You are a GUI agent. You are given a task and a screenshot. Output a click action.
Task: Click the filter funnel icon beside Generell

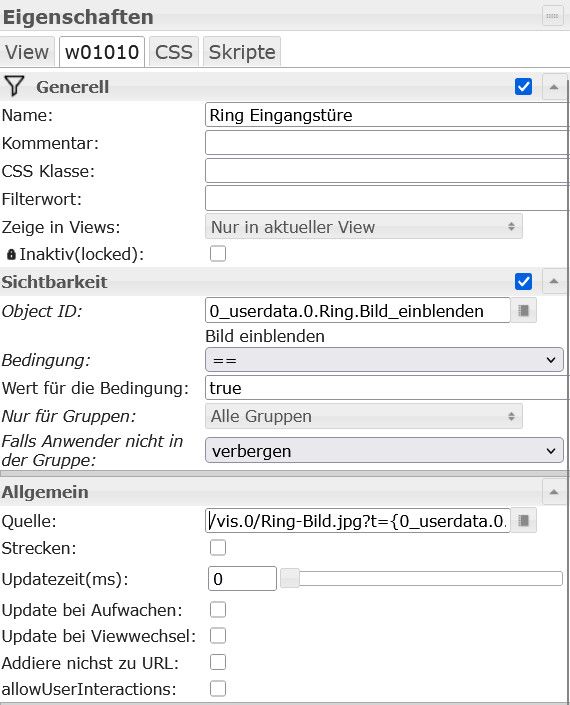13,86
